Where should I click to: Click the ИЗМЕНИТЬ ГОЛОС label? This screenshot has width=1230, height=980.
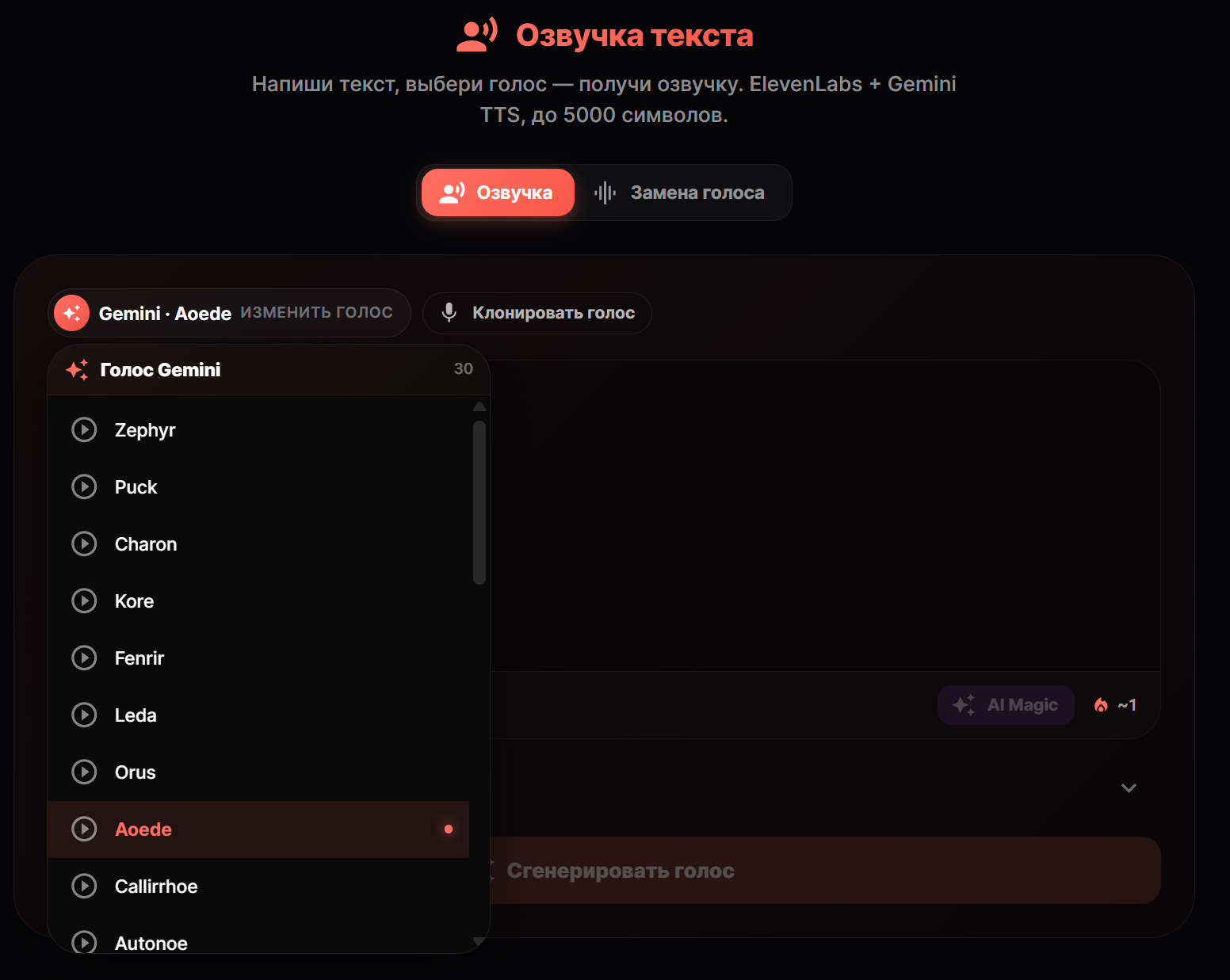pos(317,312)
